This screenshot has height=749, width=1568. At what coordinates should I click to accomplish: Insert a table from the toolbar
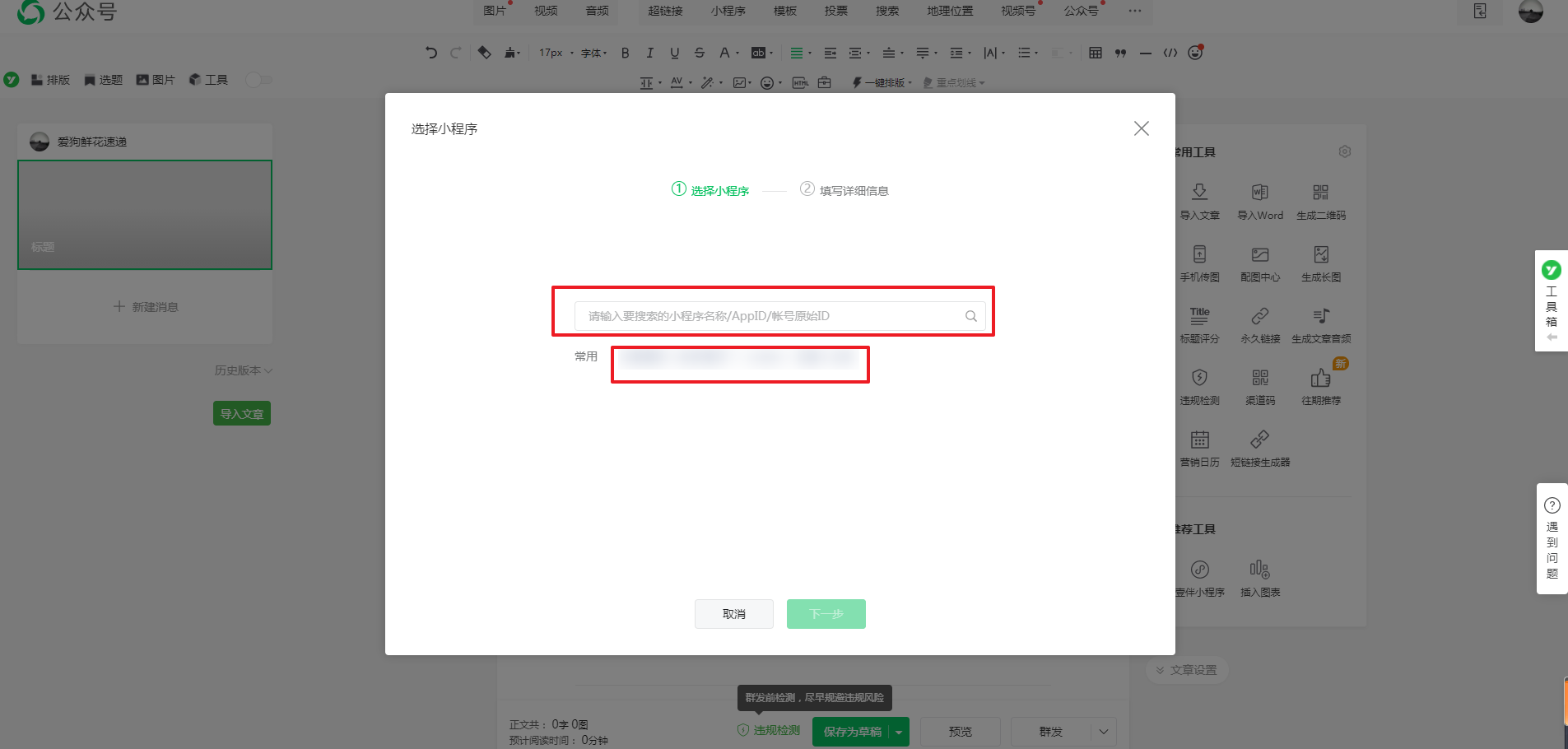1096,53
